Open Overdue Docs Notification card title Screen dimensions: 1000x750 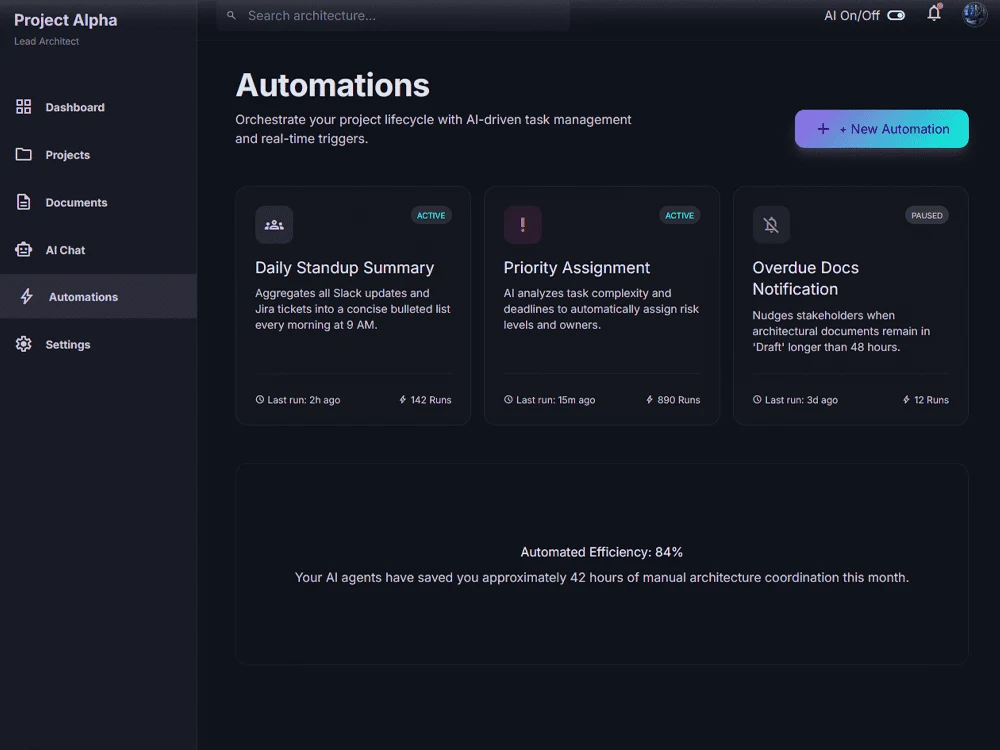coord(805,278)
